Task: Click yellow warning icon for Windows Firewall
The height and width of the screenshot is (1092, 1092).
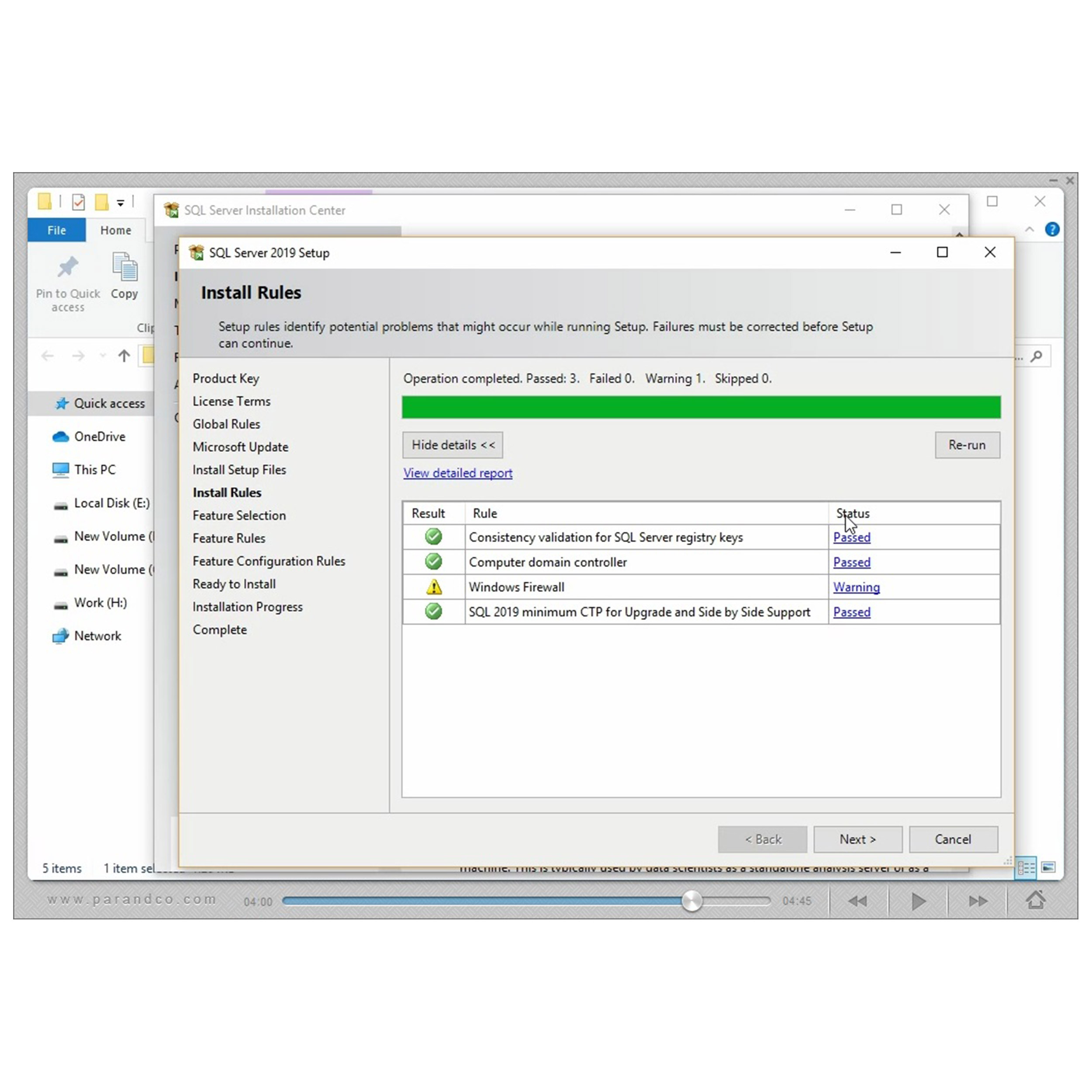Action: pyautogui.click(x=433, y=587)
